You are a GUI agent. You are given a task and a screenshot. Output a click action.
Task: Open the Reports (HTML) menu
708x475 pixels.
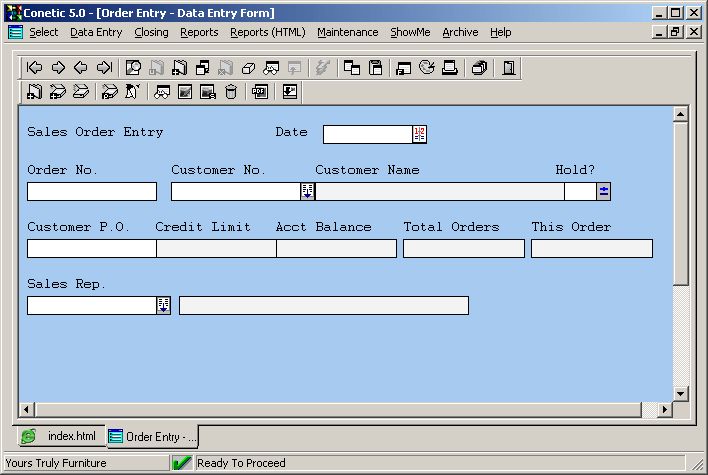point(267,32)
